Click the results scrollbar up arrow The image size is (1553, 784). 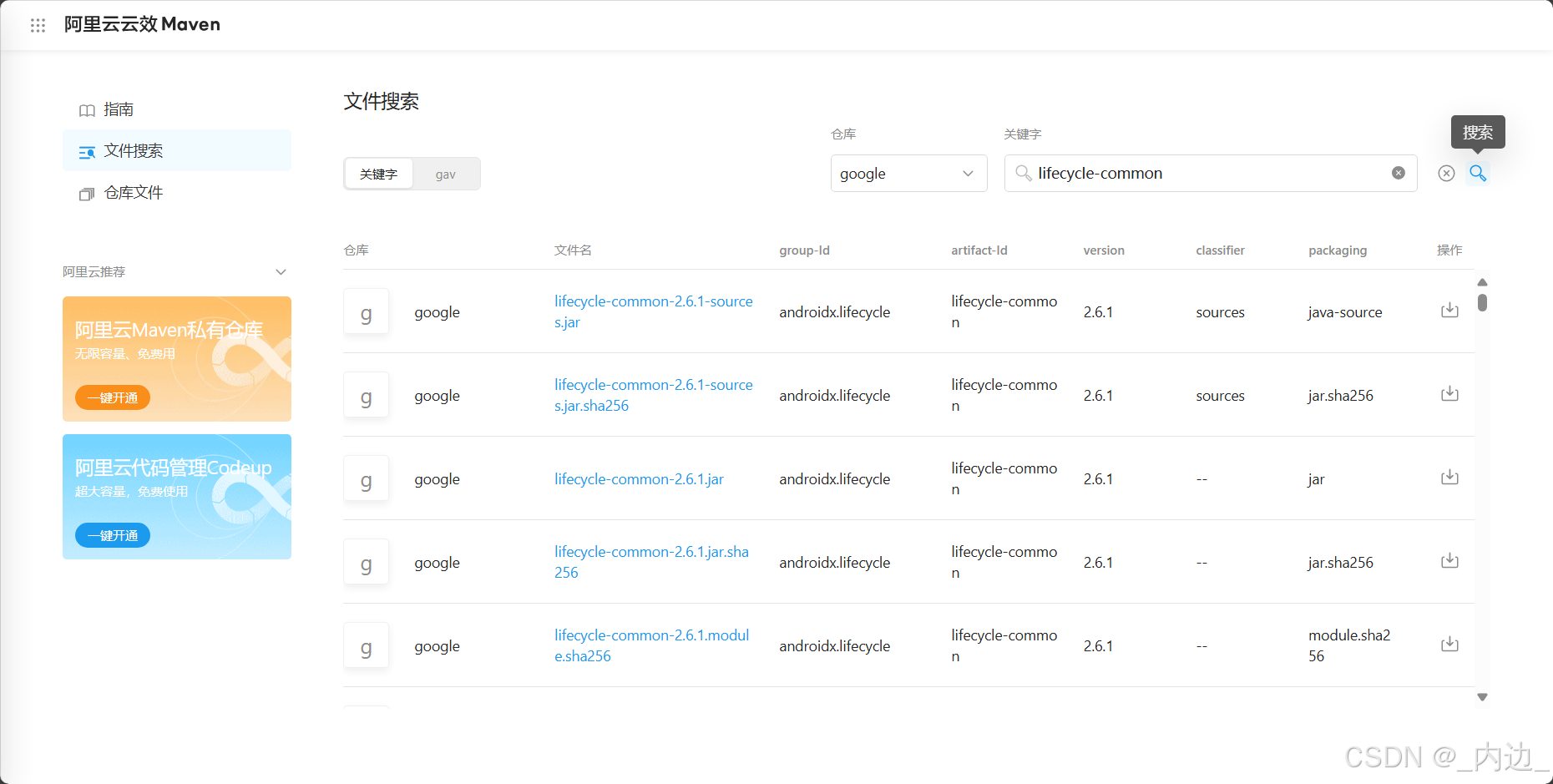coord(1482,282)
